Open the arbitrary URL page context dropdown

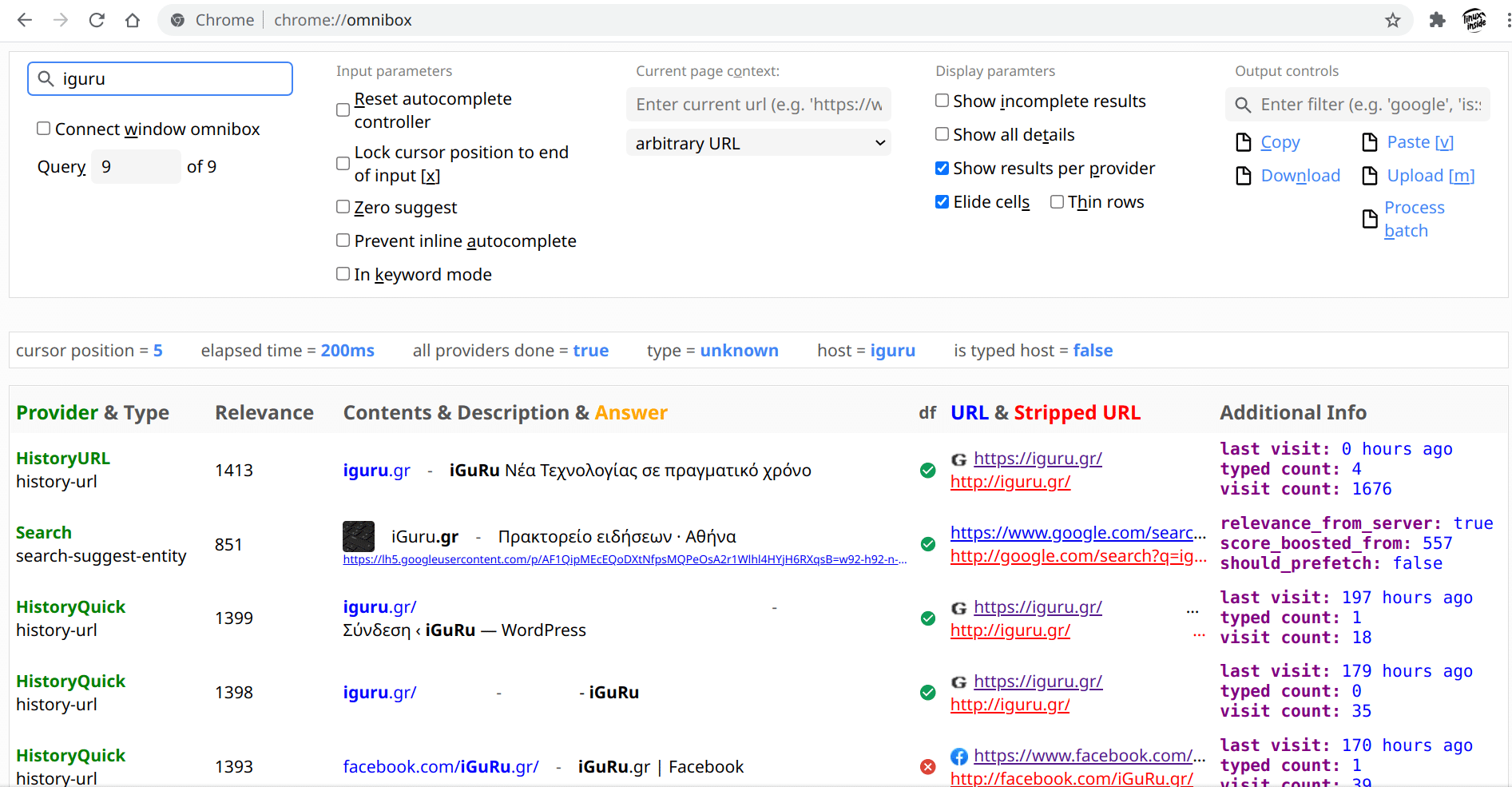click(759, 143)
